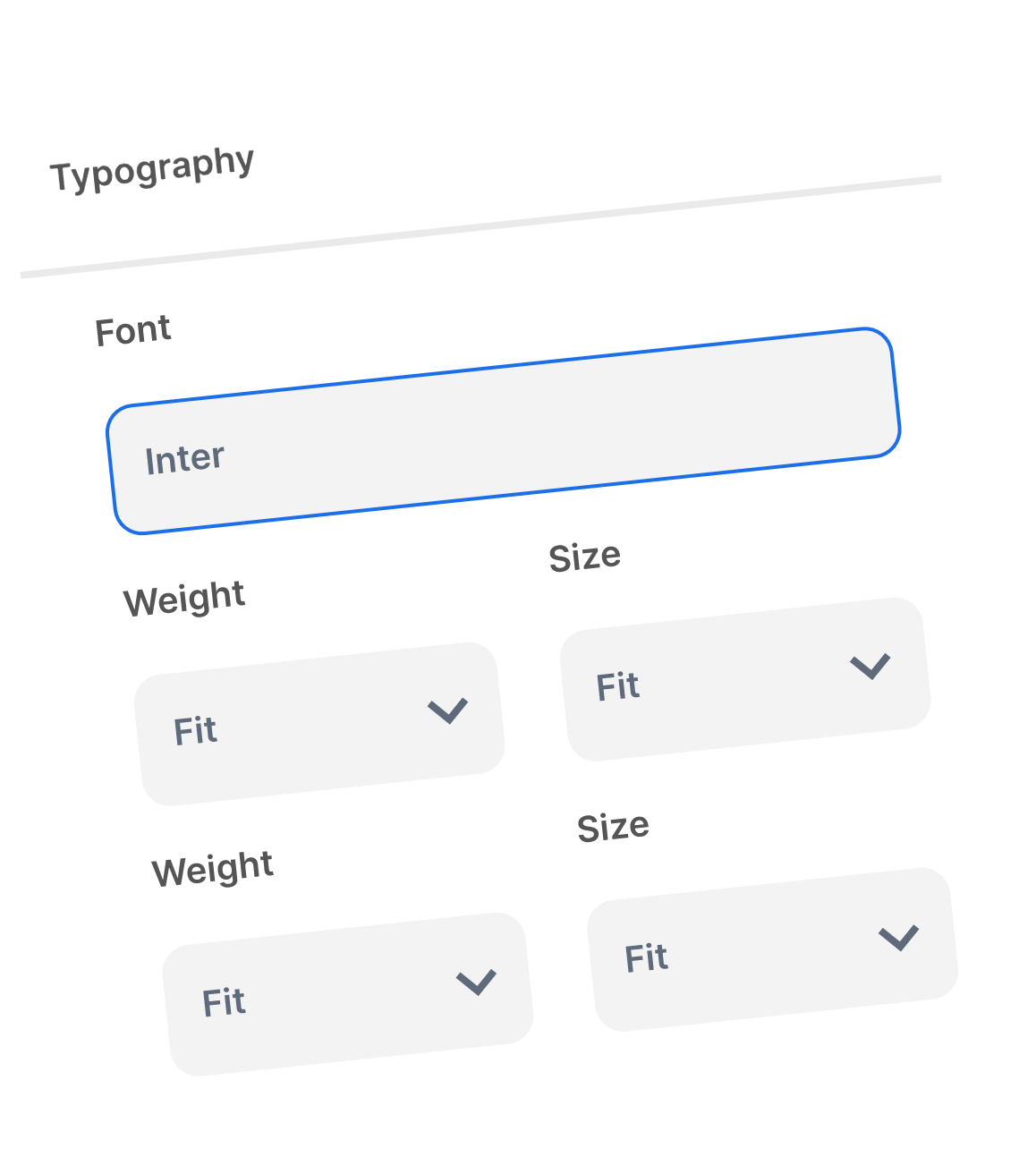Screen dimensions: 1036x1157
Task: Click the chevron icon in the lower Weight dropdown
Action: (476, 982)
